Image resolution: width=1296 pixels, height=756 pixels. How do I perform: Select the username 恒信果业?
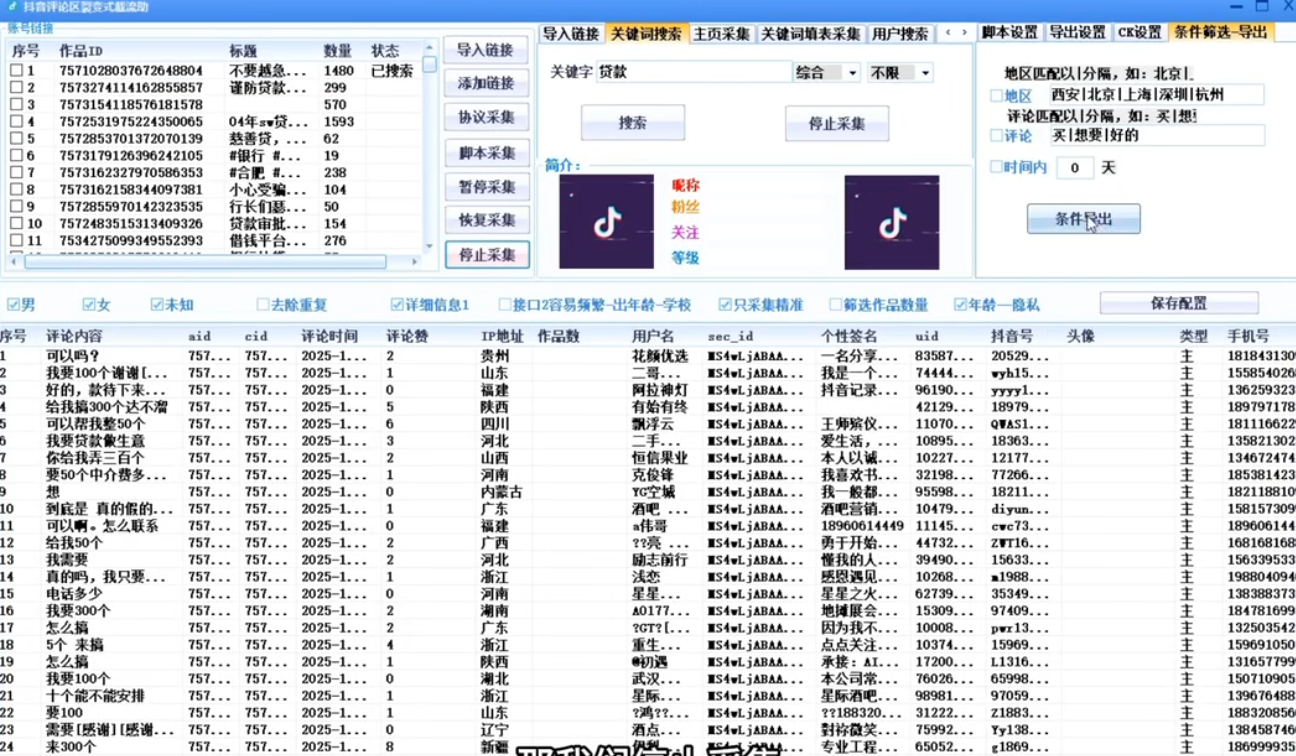(x=660, y=458)
